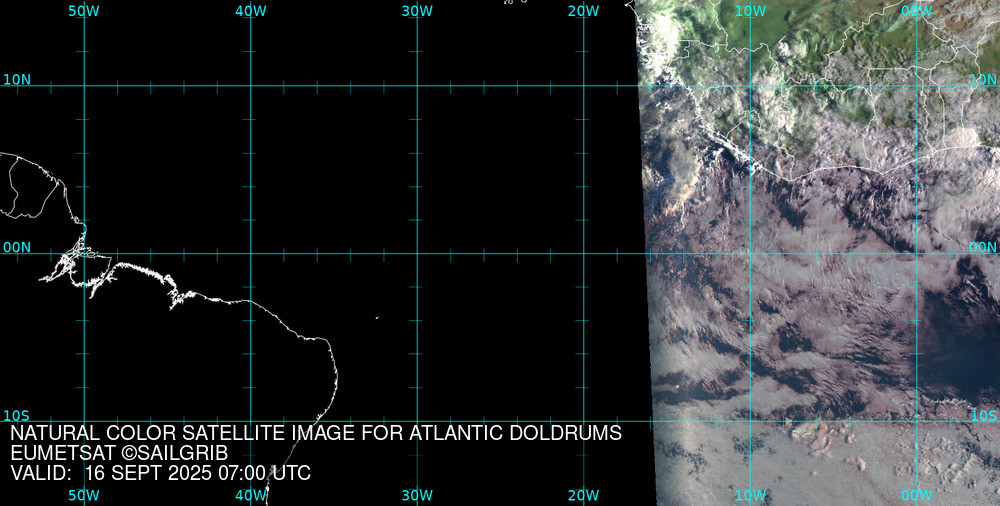This screenshot has height=506, width=1000.
Task: Click the '10W' longitude label along the top edge
Action: click(x=751, y=11)
